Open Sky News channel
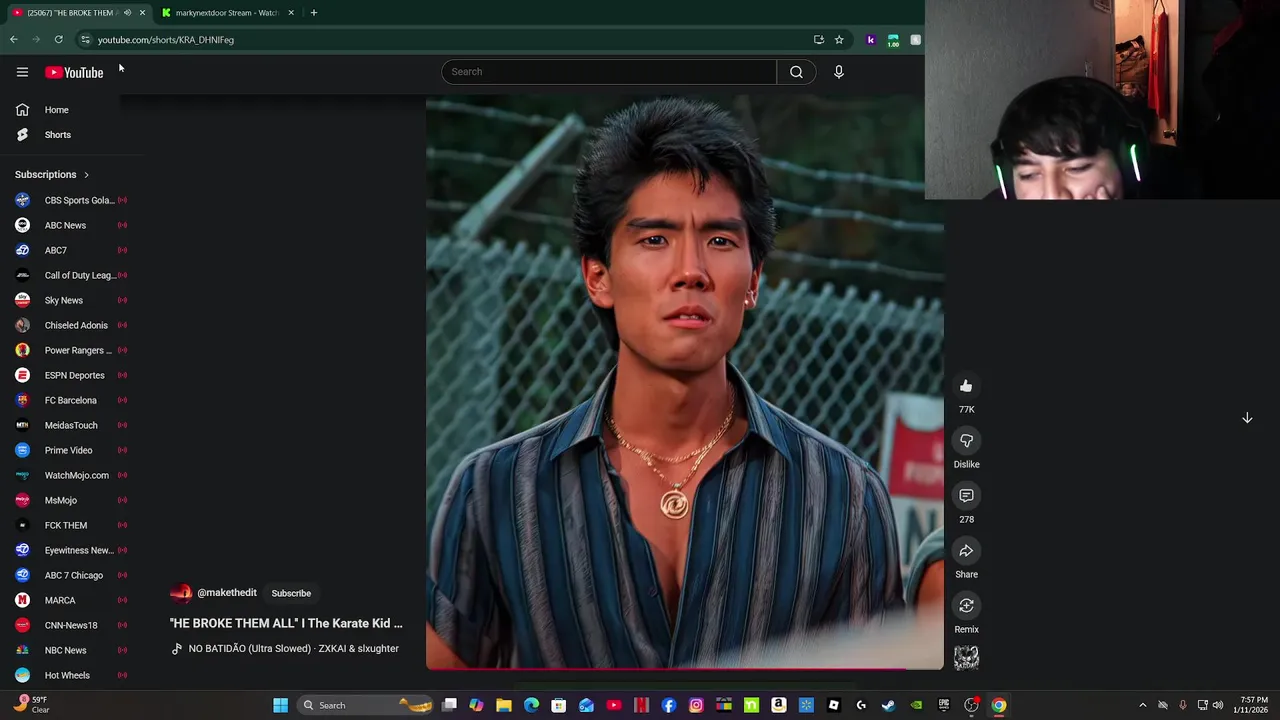 coord(70,300)
